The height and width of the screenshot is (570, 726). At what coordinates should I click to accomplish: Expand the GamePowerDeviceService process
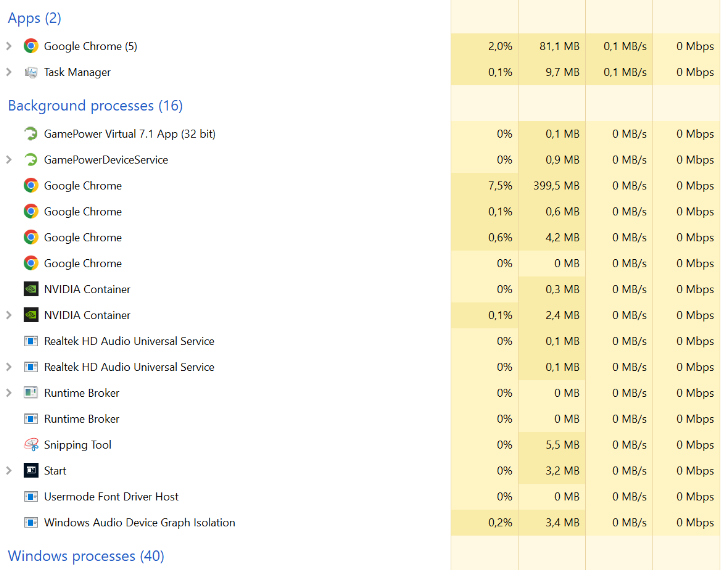pos(9,160)
